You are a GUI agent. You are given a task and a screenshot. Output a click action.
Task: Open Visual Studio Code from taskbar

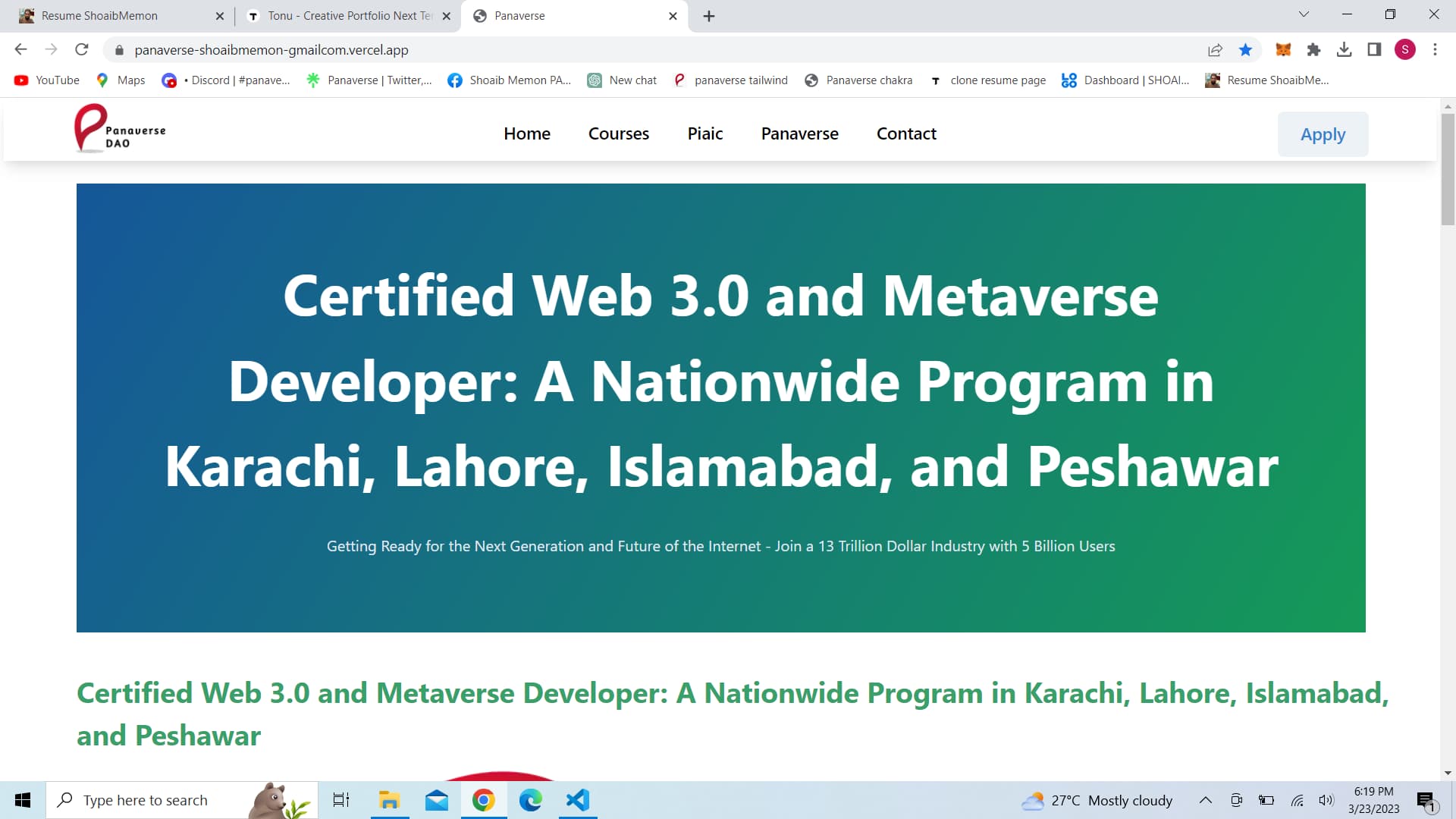click(578, 800)
